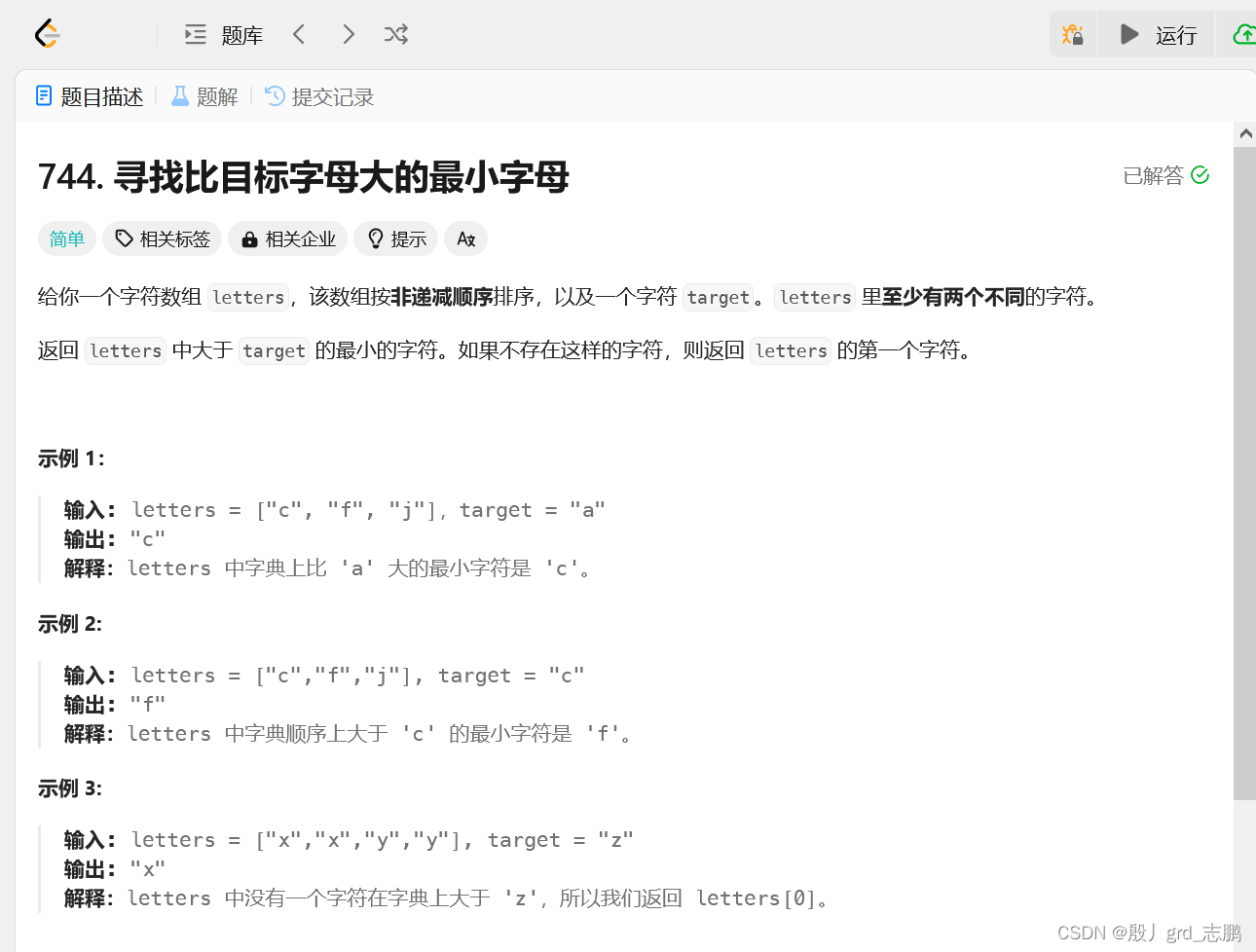Go to previous problem arrow
This screenshot has width=1256, height=952.
pyautogui.click(x=299, y=35)
